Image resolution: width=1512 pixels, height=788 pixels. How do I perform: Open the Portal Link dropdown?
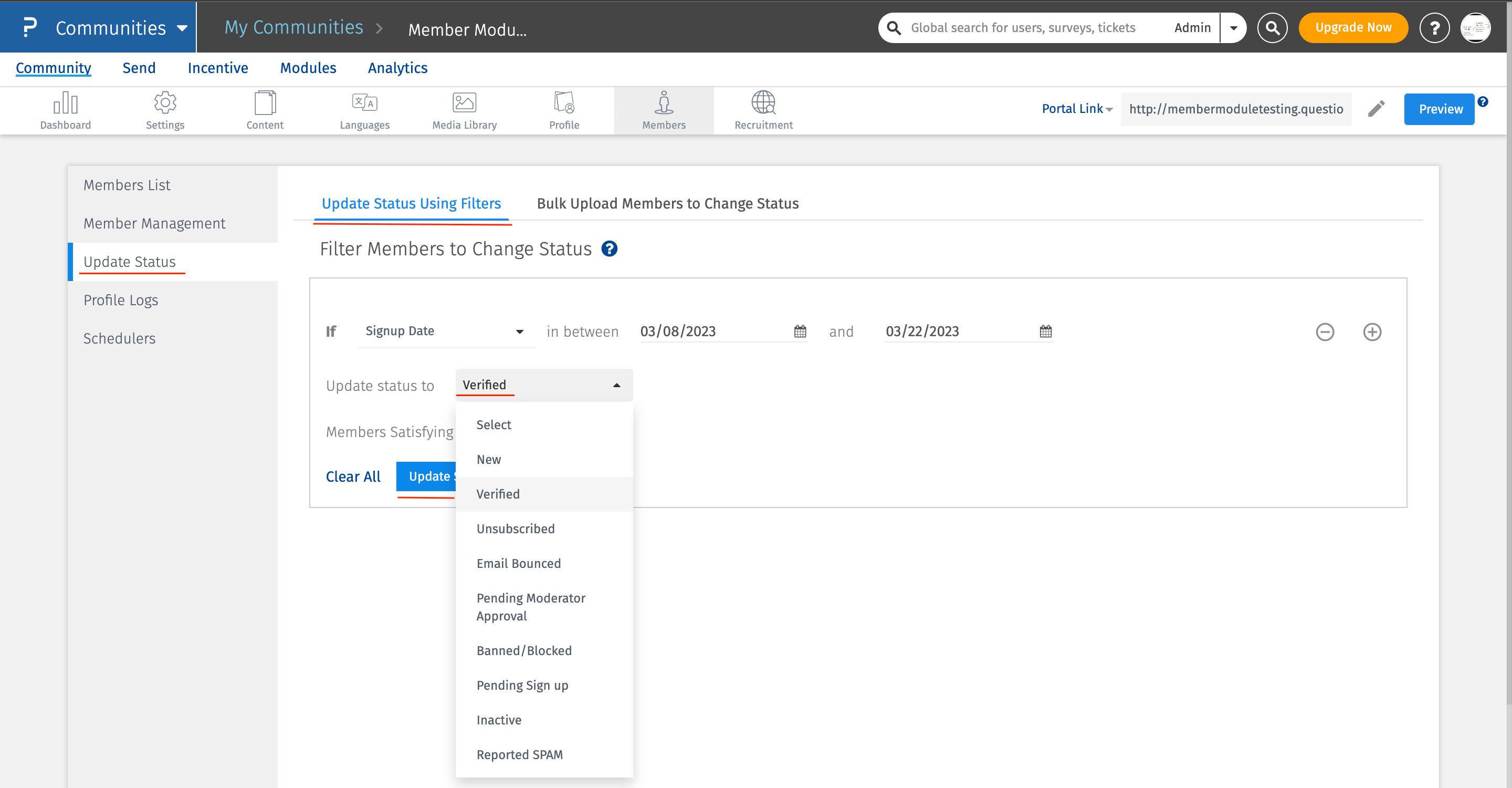point(1076,109)
